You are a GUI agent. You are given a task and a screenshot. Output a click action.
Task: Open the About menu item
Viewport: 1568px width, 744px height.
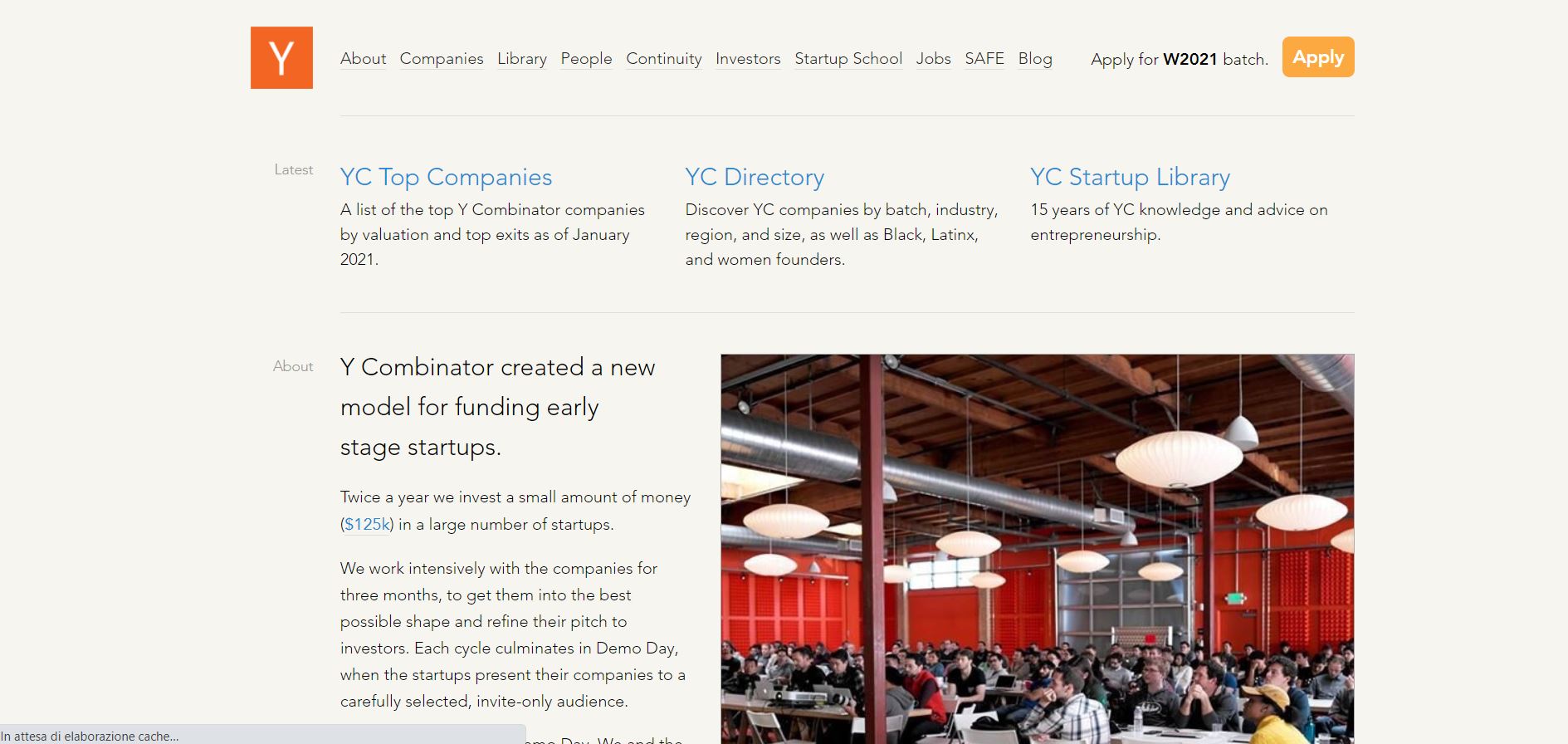coord(363,59)
